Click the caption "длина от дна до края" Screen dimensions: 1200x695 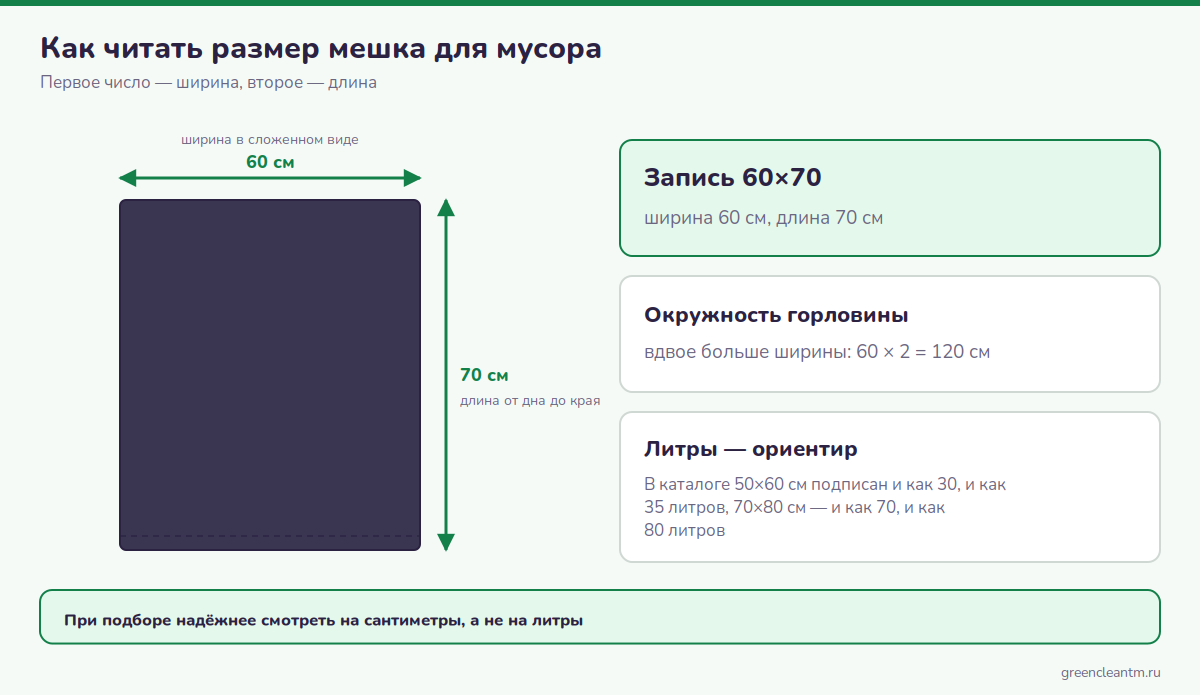[x=530, y=401]
